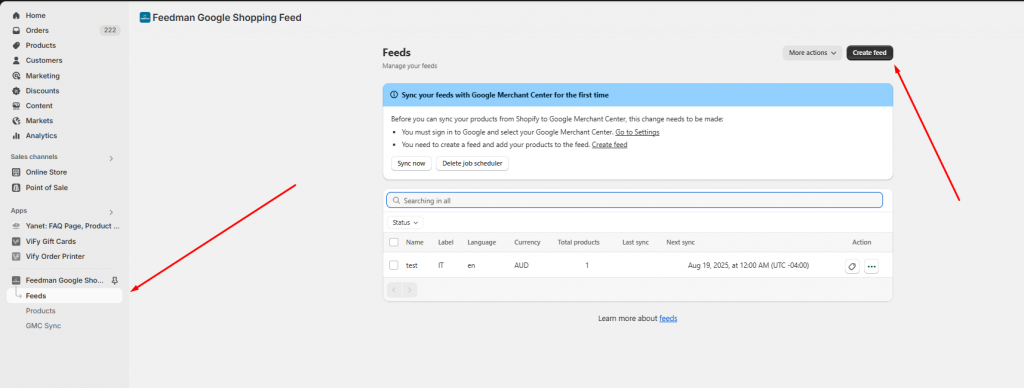Expand the Sales channels section chevron
1024x388 pixels.
coord(111,158)
